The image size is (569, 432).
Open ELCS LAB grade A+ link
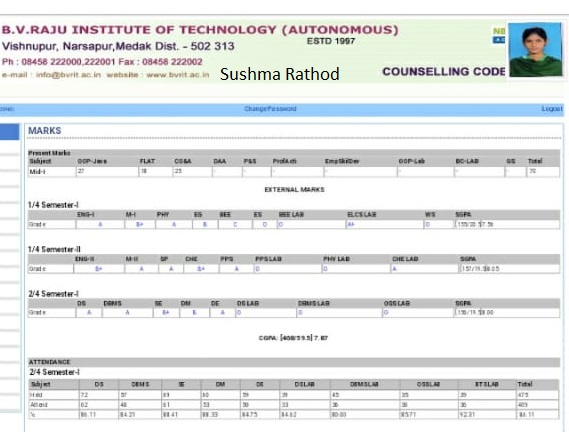click(351, 224)
